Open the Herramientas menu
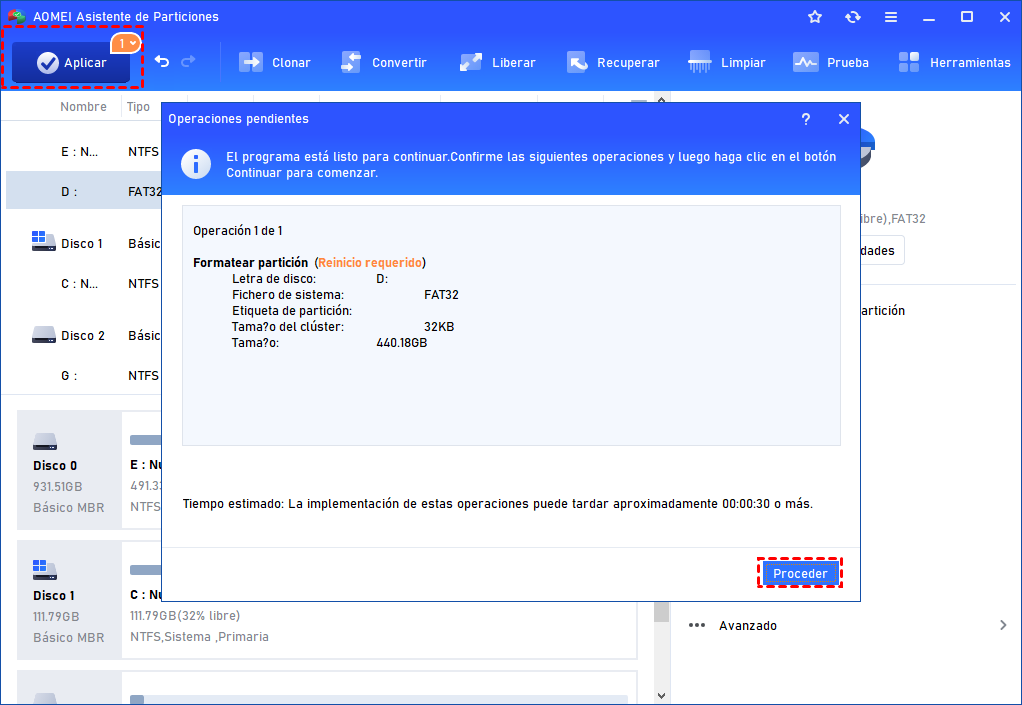This screenshot has width=1022, height=705. [954, 62]
